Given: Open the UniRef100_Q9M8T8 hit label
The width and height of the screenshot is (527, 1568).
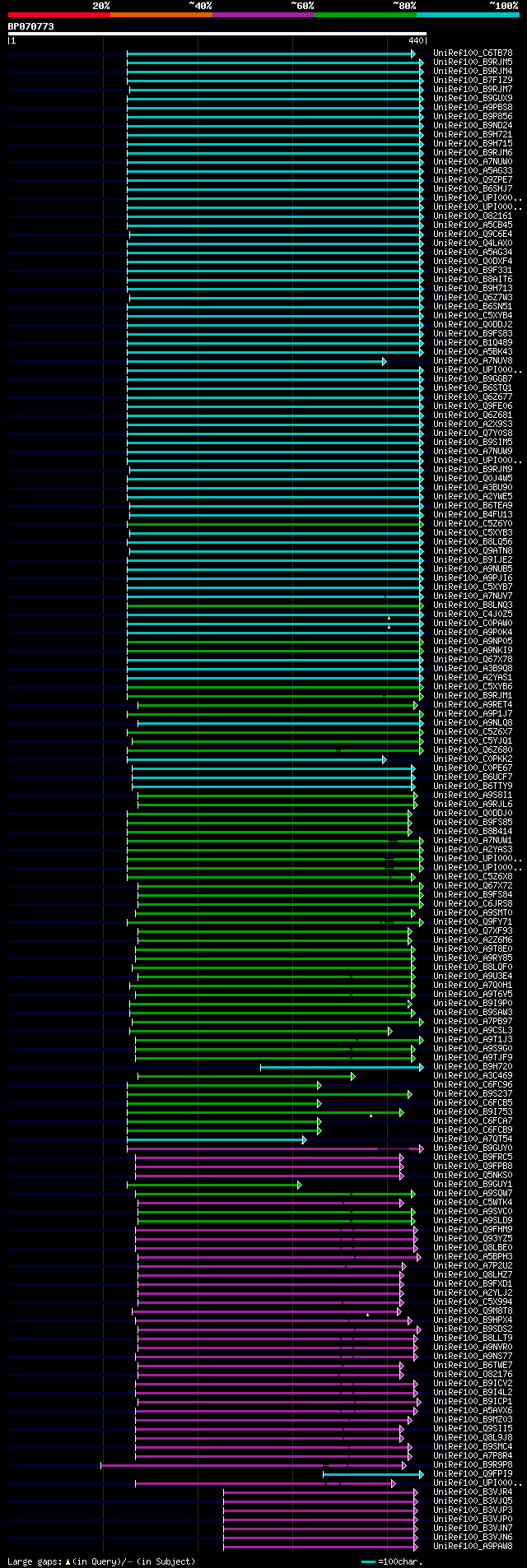Looking at the screenshot, I should tap(473, 1311).
